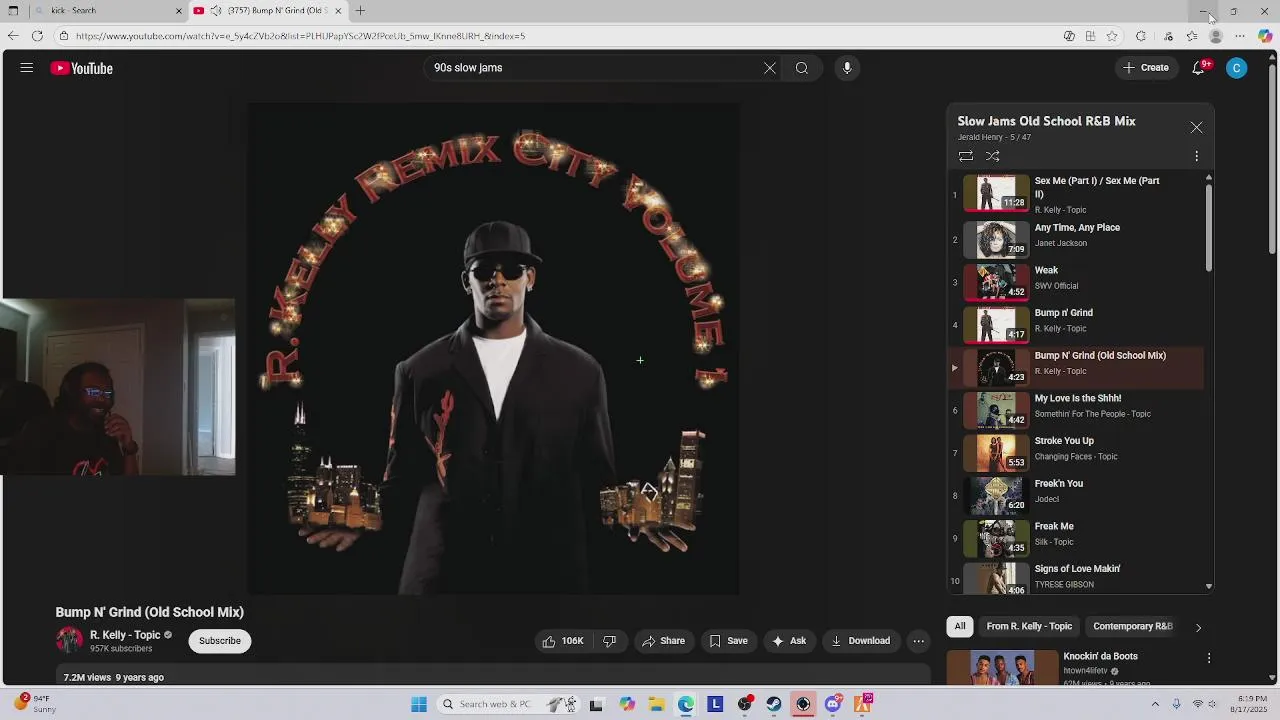The image size is (1280, 720).
Task: Toggle shuffle playlist in playlist panel
Action: (993, 156)
